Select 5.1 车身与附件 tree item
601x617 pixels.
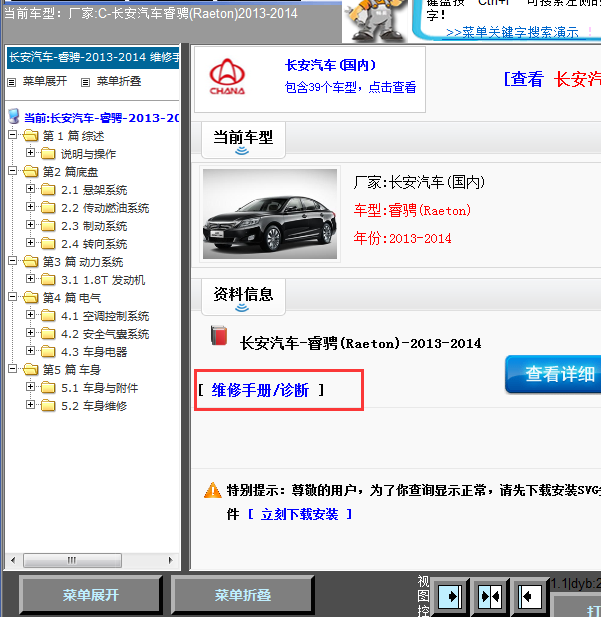coord(100,388)
